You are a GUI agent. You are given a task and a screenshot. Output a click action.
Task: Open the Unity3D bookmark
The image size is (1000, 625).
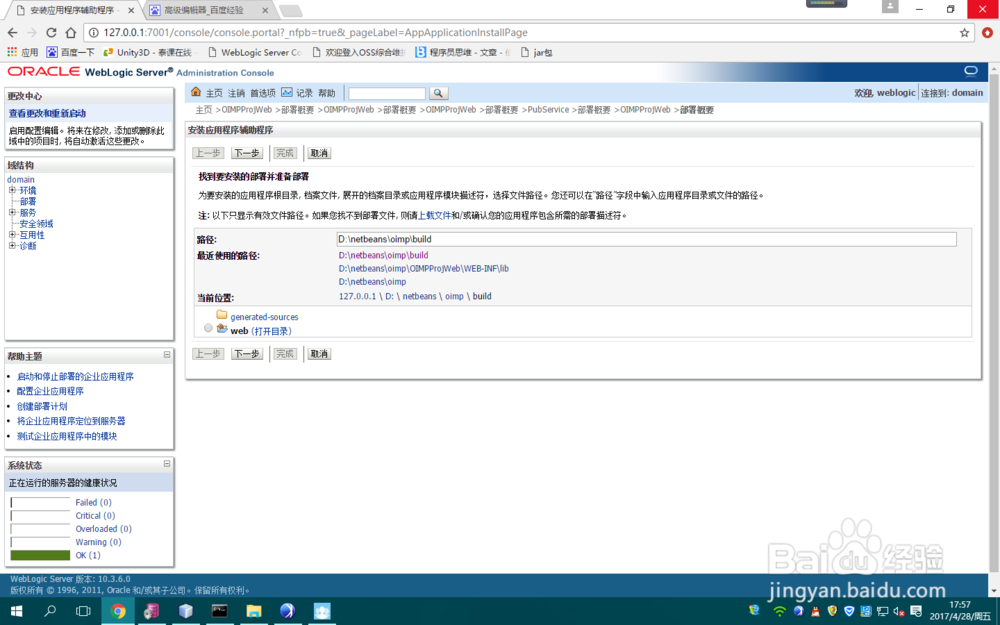[147, 52]
